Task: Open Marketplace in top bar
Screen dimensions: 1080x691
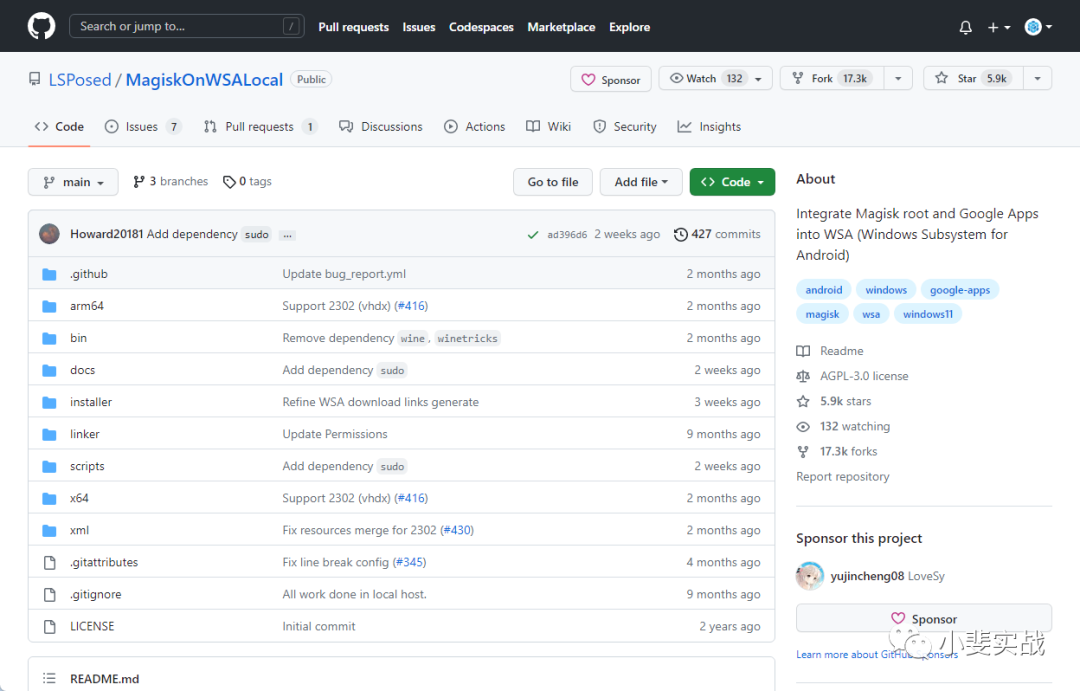Action: 561,27
